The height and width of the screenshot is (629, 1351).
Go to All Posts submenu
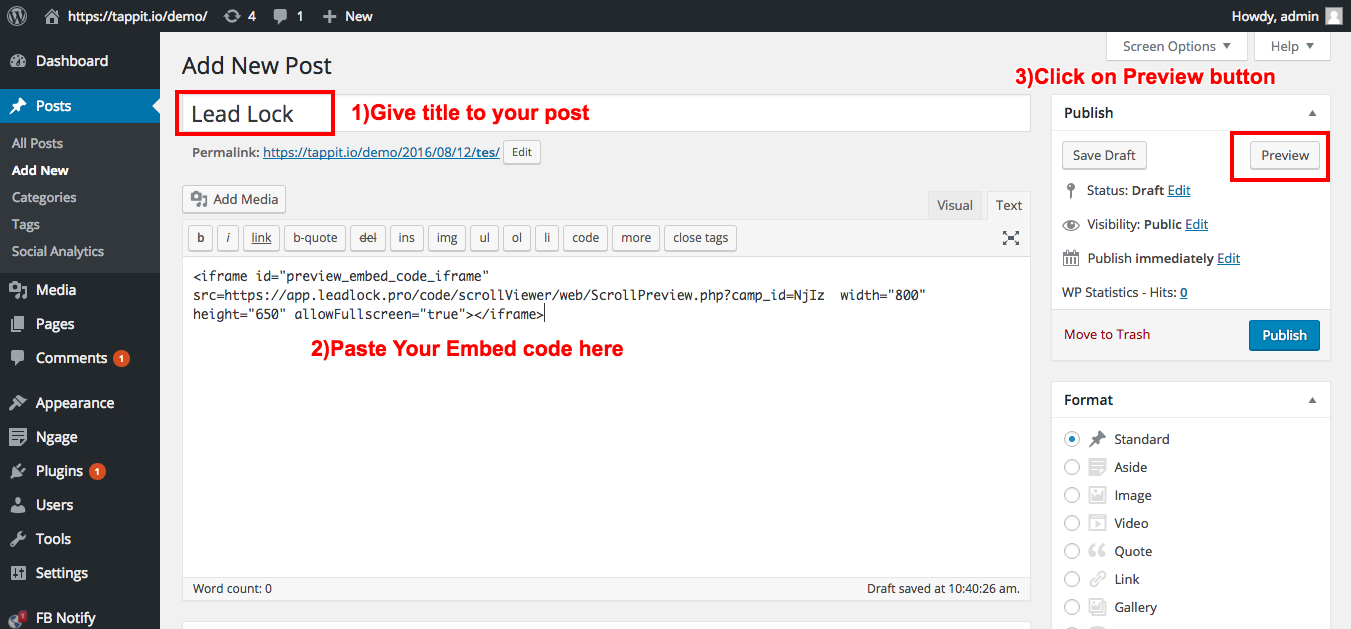[37, 143]
